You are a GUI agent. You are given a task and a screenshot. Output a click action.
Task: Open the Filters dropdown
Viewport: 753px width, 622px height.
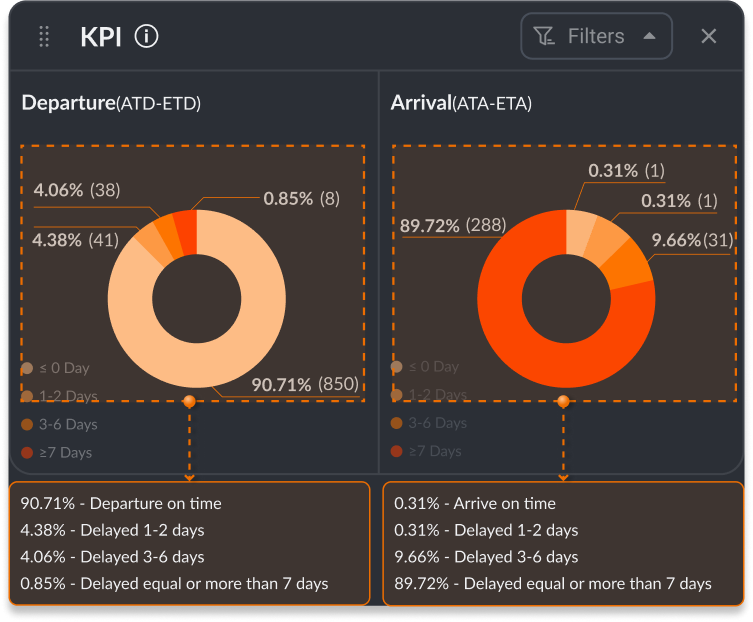click(x=595, y=37)
